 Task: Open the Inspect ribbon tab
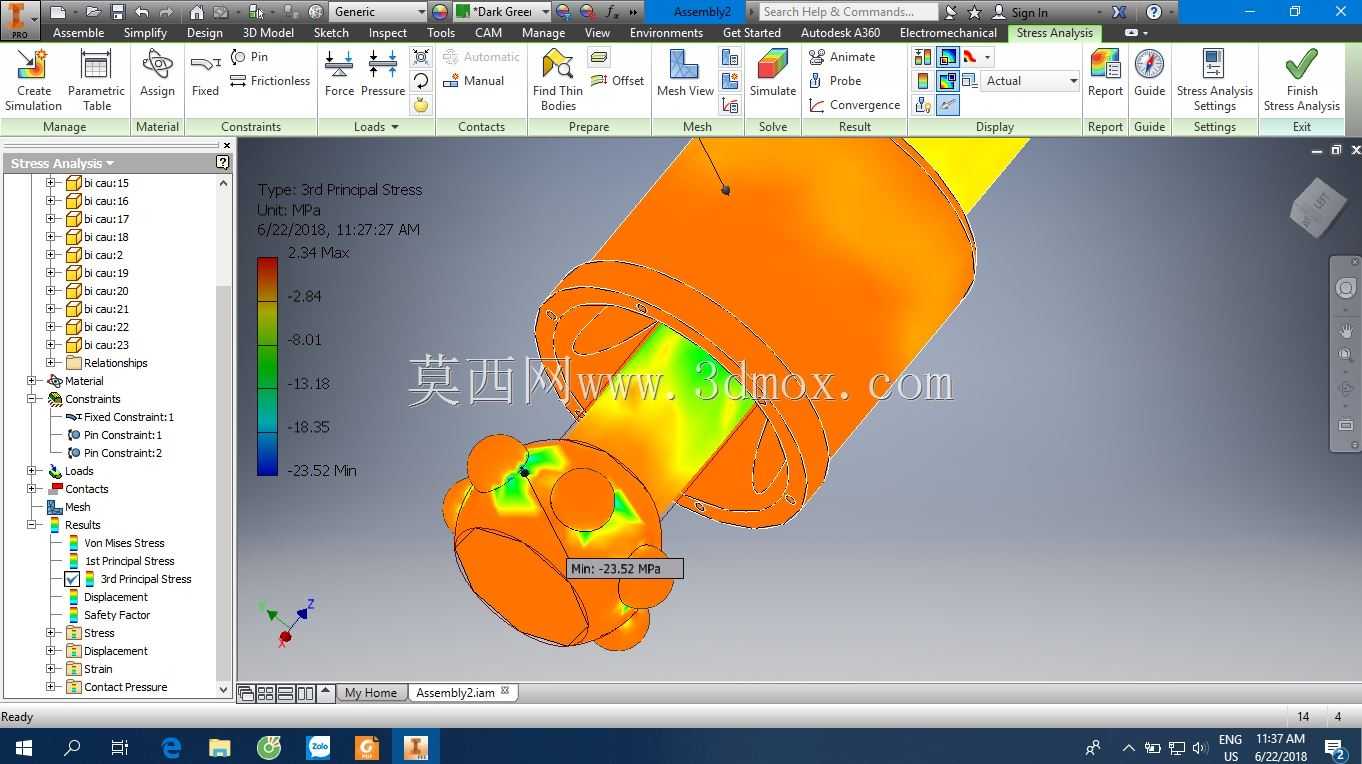(388, 33)
